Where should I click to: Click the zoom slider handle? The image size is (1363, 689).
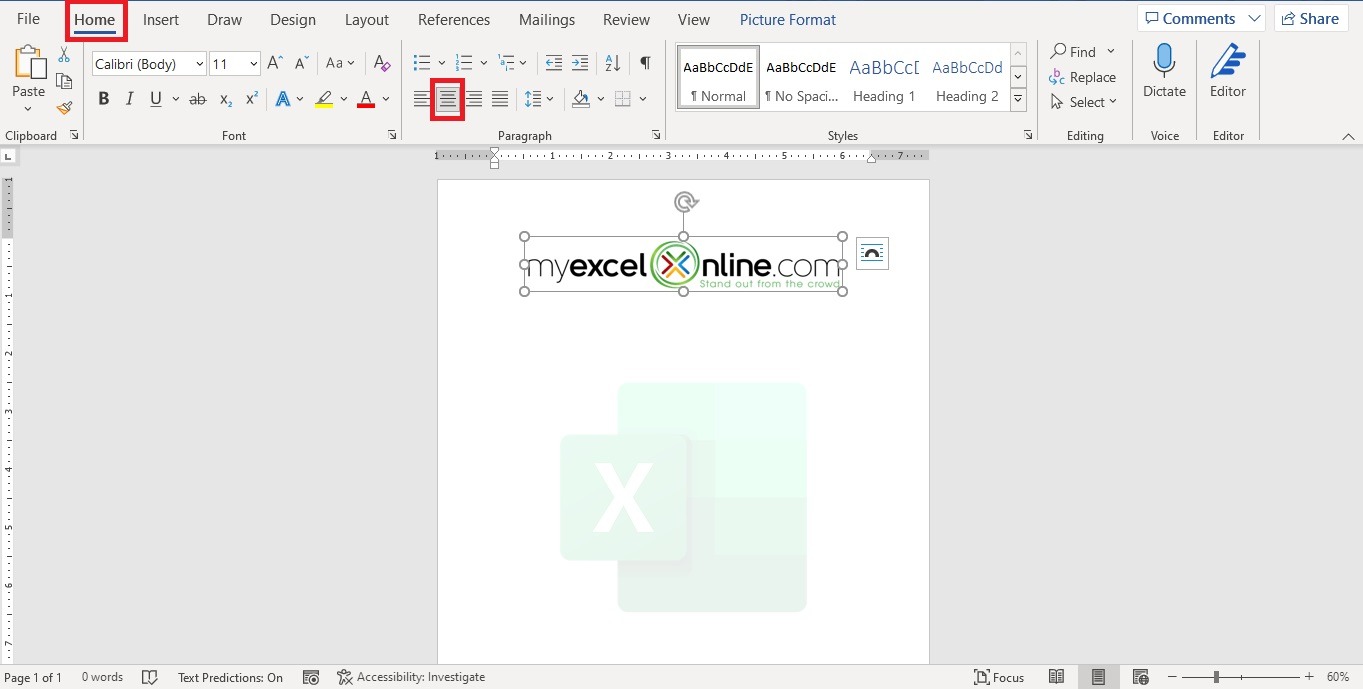(x=1216, y=677)
